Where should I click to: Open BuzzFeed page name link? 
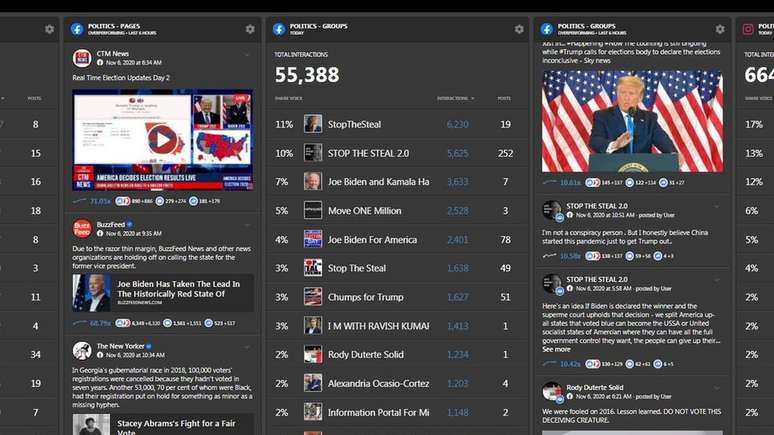tap(111, 224)
